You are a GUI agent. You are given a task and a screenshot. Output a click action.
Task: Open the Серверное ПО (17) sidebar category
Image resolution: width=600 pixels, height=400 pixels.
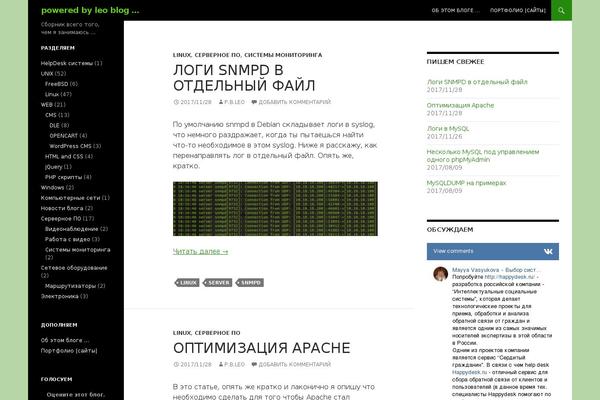61,218
